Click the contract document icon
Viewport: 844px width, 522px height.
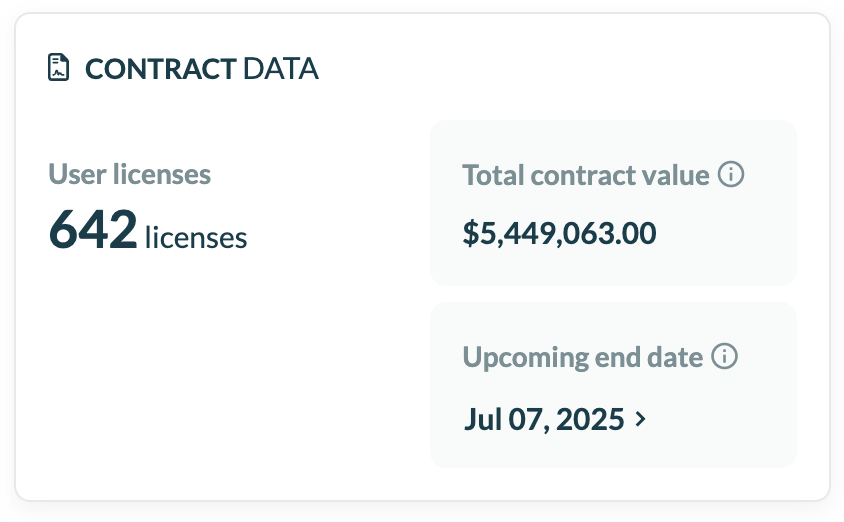click(x=59, y=69)
